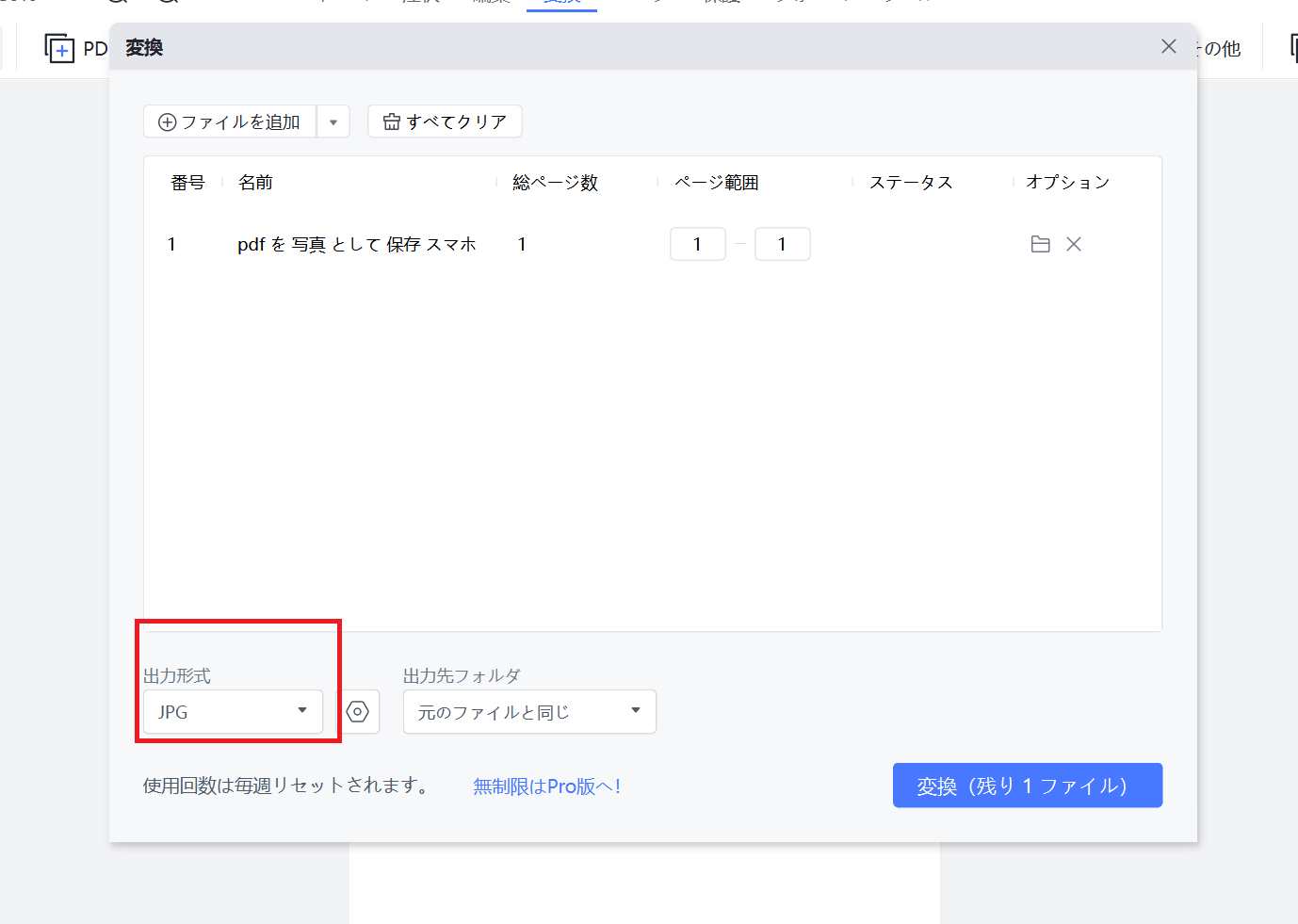Switch to the 変換 tab in the menu bar
This screenshot has width=1298, height=924.
tap(561, 3)
